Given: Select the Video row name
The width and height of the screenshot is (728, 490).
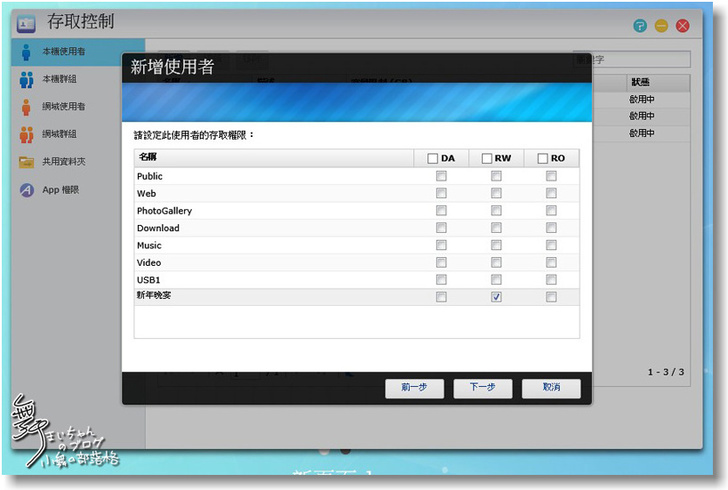Looking at the screenshot, I should tap(149, 263).
